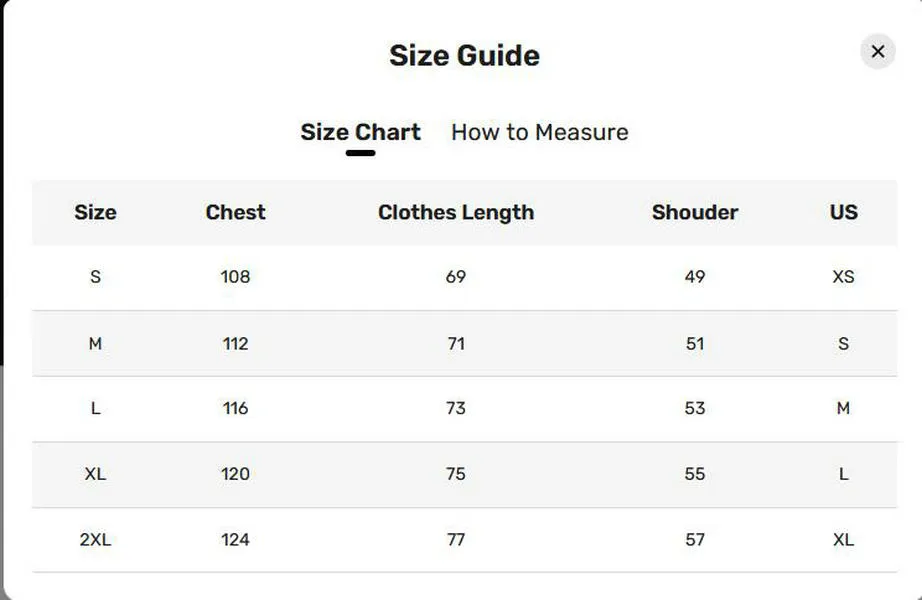Switch to the How to Measure tab
The image size is (922, 600).
pos(539,132)
